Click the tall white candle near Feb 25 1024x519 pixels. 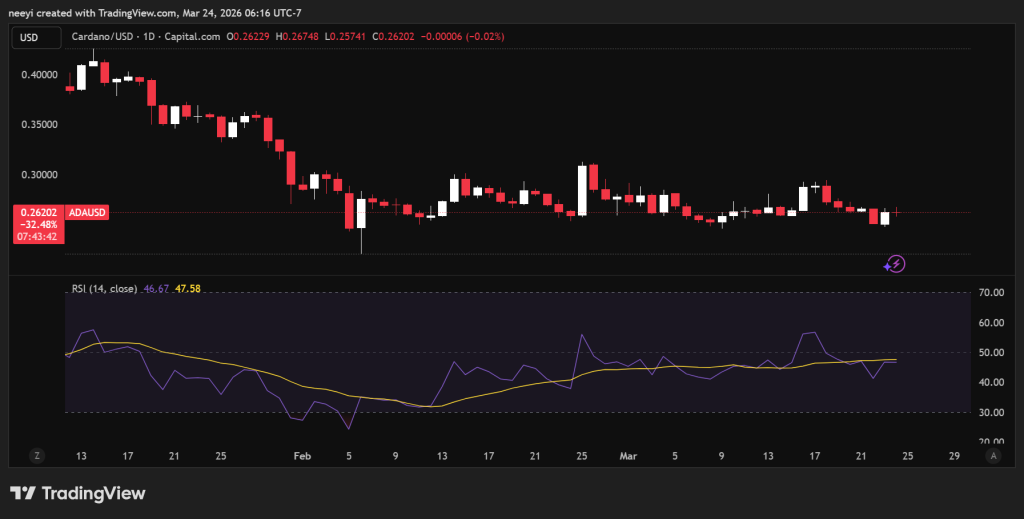click(582, 189)
